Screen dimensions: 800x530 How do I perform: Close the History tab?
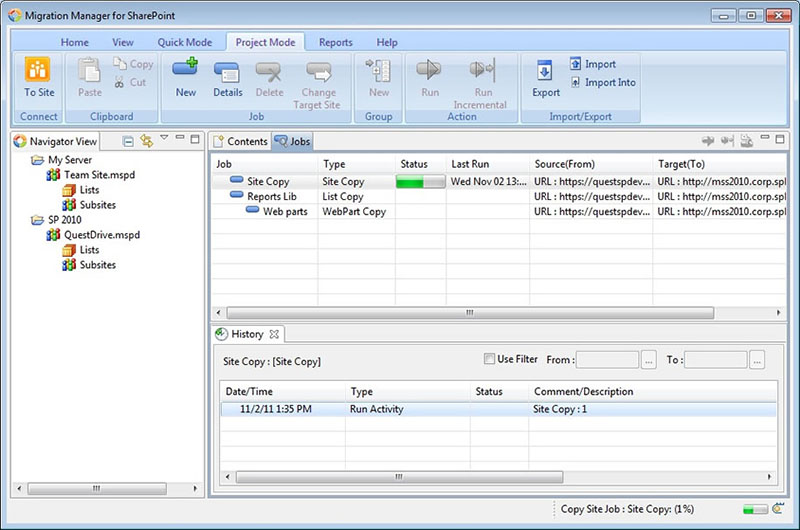(274, 334)
